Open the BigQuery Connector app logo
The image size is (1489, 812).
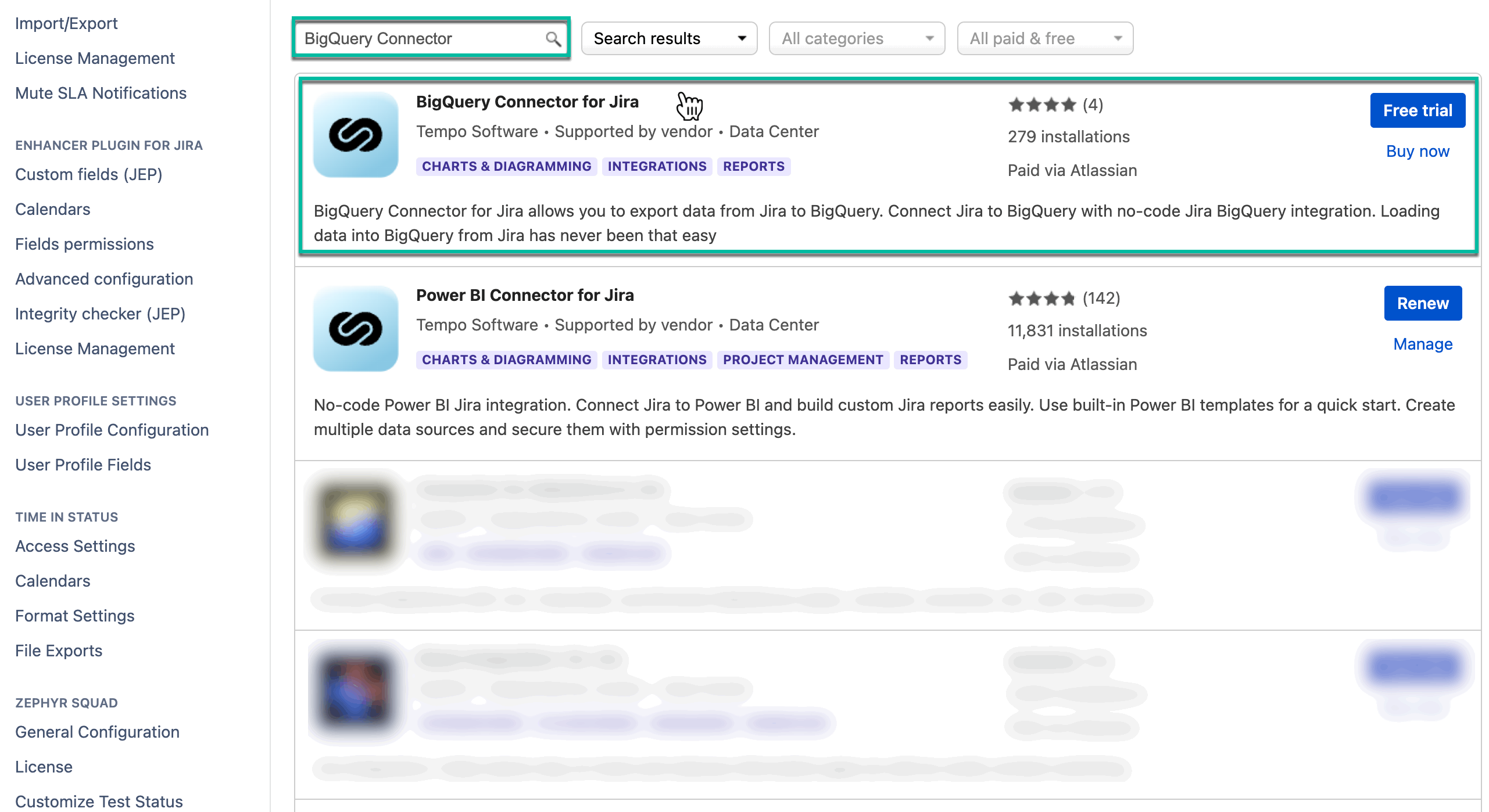click(356, 135)
